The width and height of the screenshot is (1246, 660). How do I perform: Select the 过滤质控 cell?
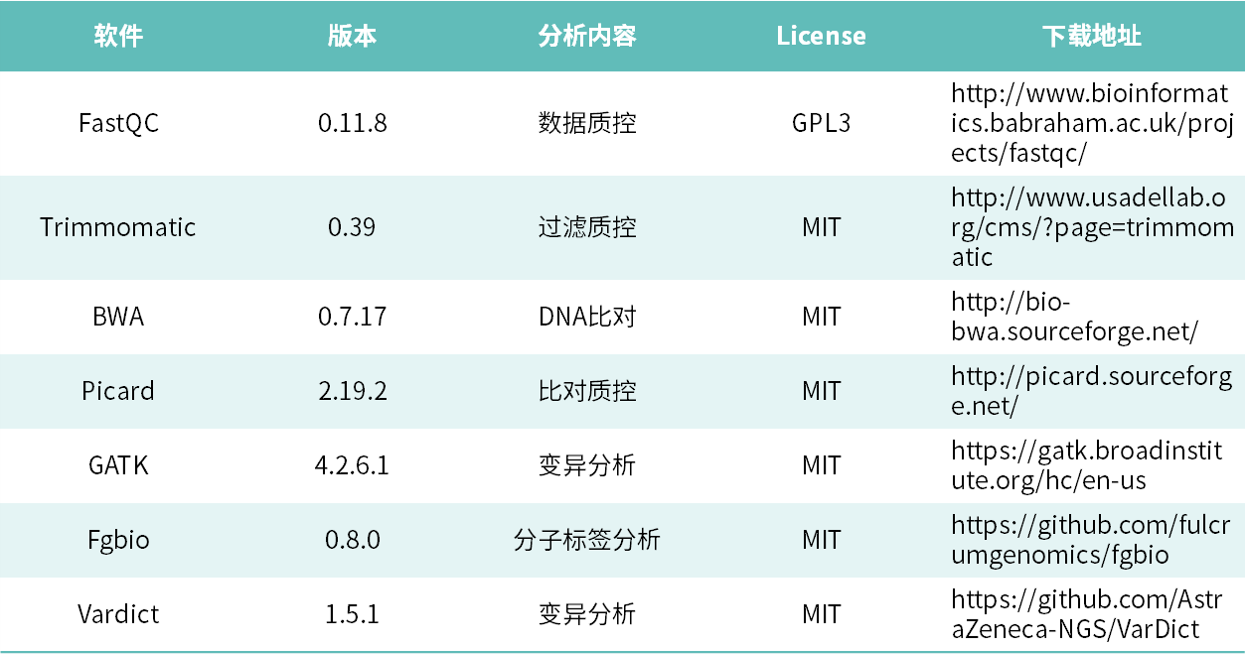(x=587, y=227)
